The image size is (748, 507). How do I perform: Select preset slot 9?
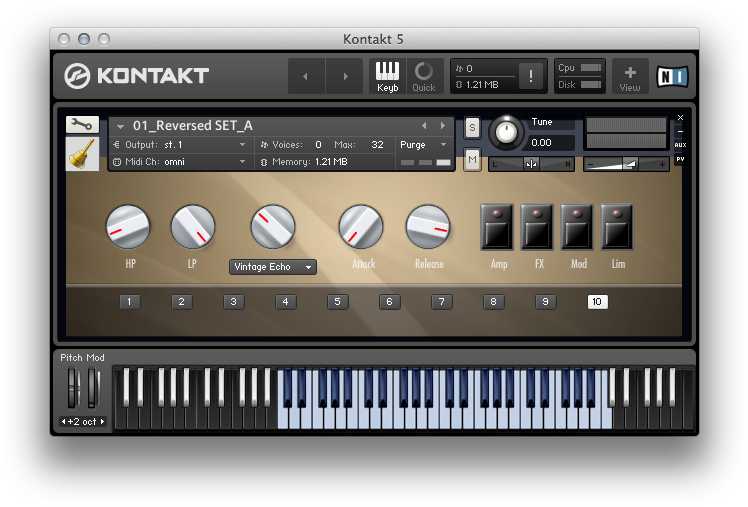tap(545, 301)
